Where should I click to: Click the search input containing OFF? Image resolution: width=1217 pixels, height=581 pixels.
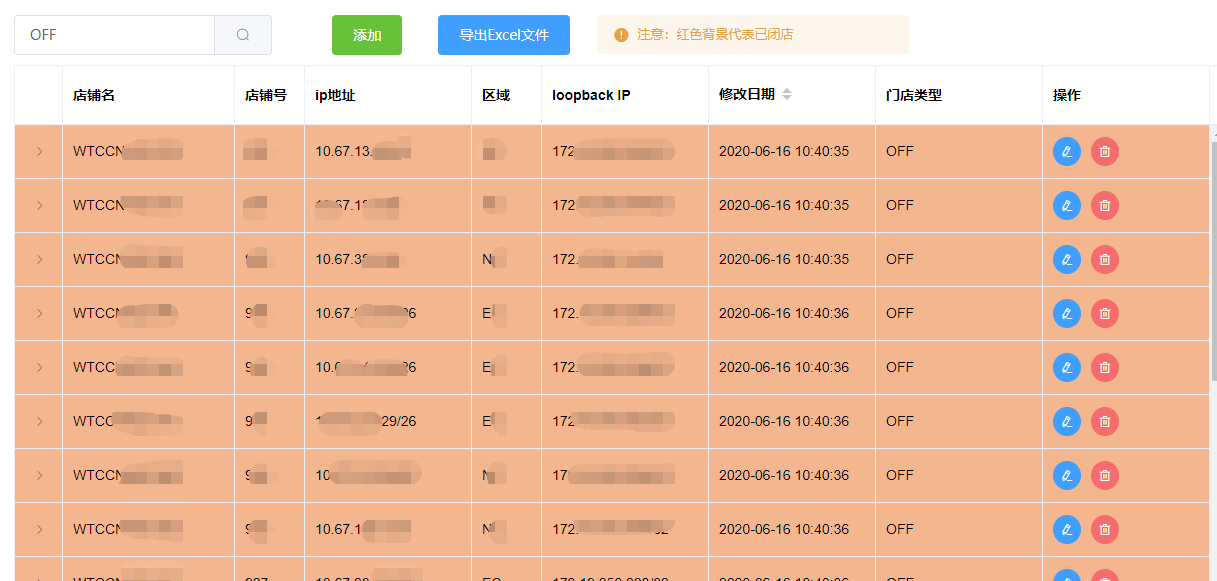[x=113, y=34]
